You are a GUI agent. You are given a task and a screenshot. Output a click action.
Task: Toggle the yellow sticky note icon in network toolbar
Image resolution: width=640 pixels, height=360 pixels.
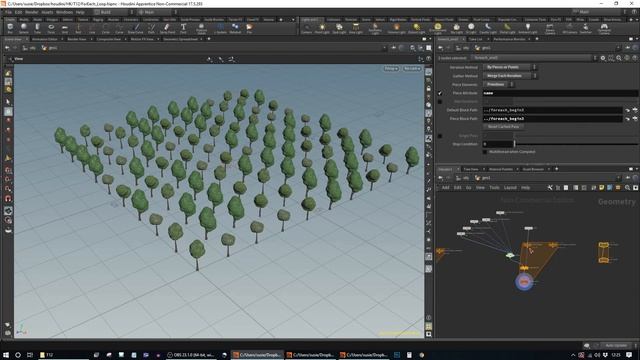pos(602,188)
